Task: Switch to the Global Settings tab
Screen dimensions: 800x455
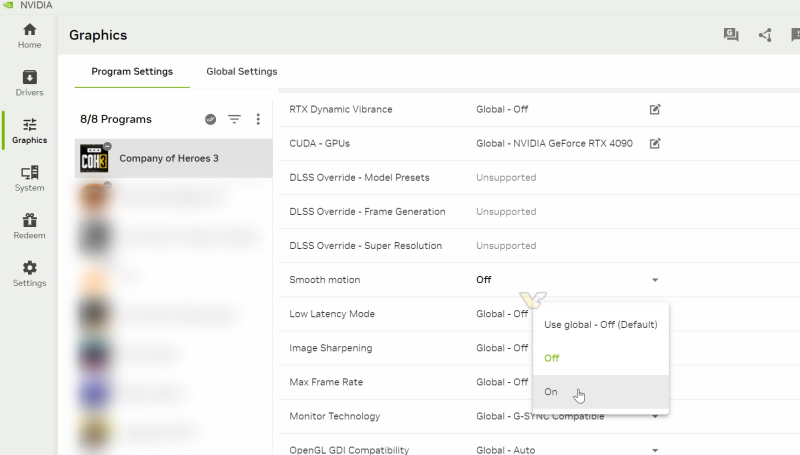Action: click(x=241, y=71)
